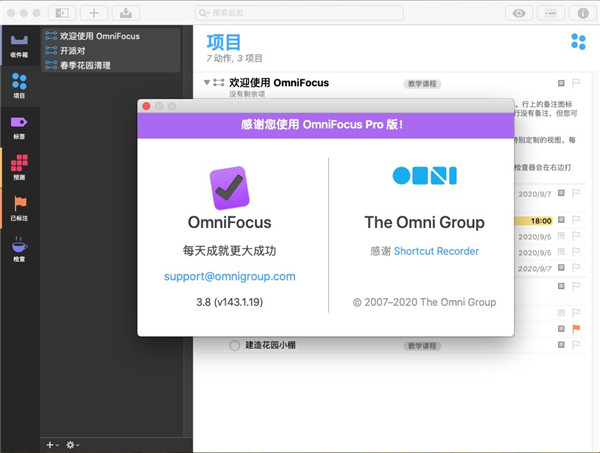Select 开派对 project in sidebar list

111,51
